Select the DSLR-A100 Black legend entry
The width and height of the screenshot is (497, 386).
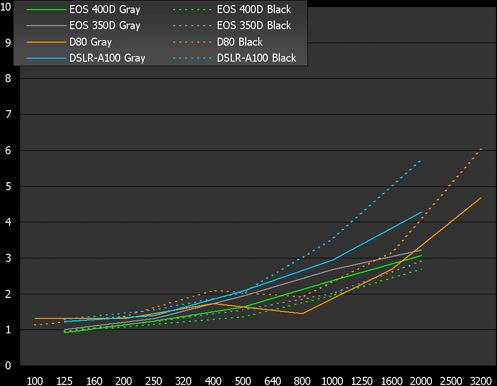coord(235,58)
